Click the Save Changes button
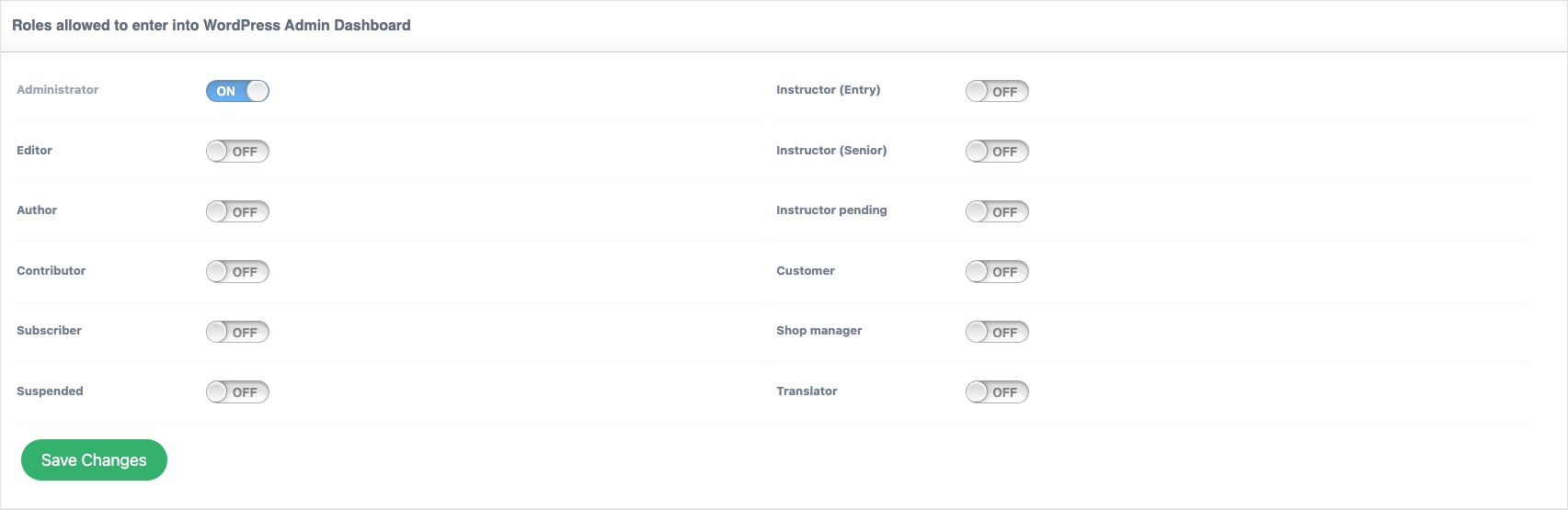Screen dimensions: 1568x510 pyautogui.click(x=94, y=460)
